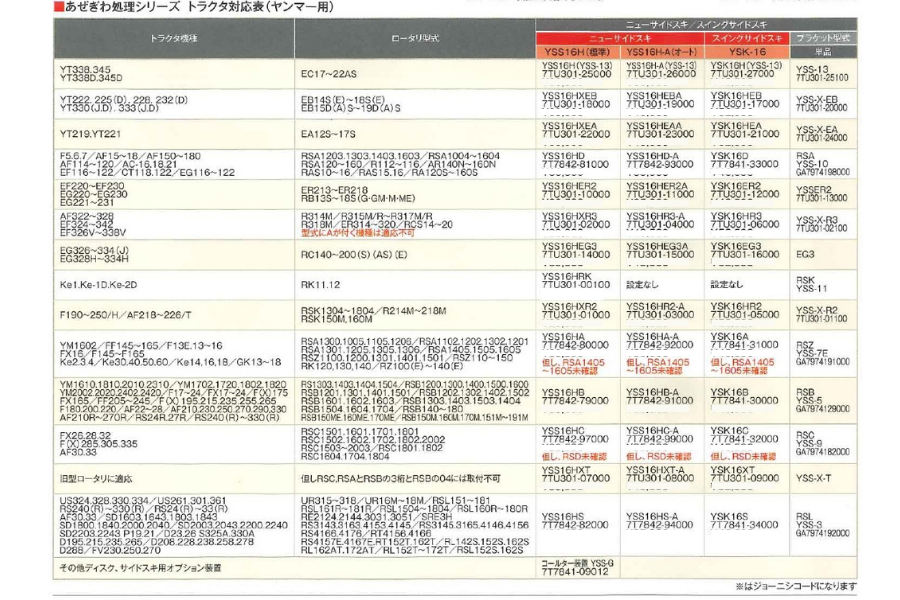Click bracket code 'GA7974198000'
The height and width of the screenshot is (600, 900).
[x=823, y=172]
